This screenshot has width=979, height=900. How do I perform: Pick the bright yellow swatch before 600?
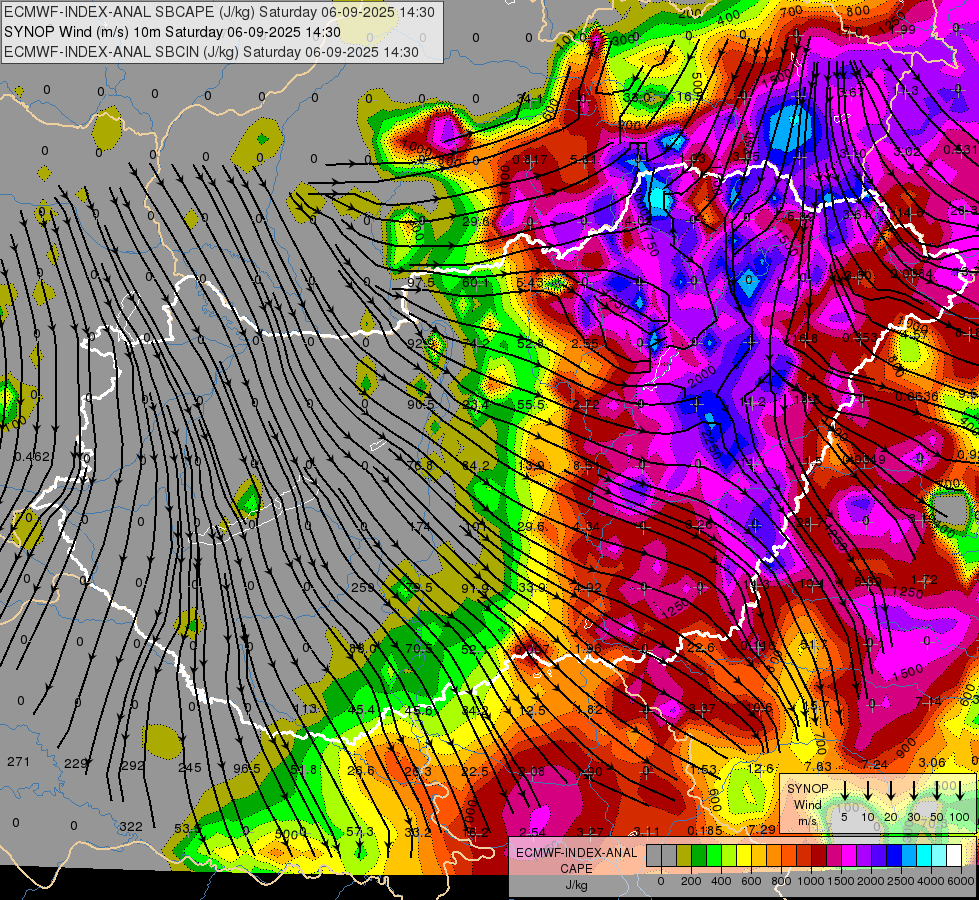click(x=744, y=855)
